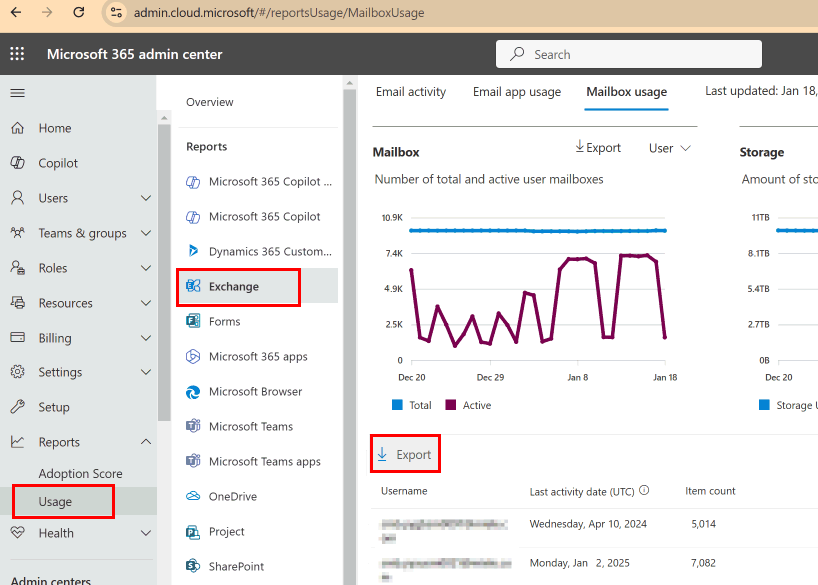Open the Microsoft Teams usage report
818x585 pixels.
(x=250, y=426)
